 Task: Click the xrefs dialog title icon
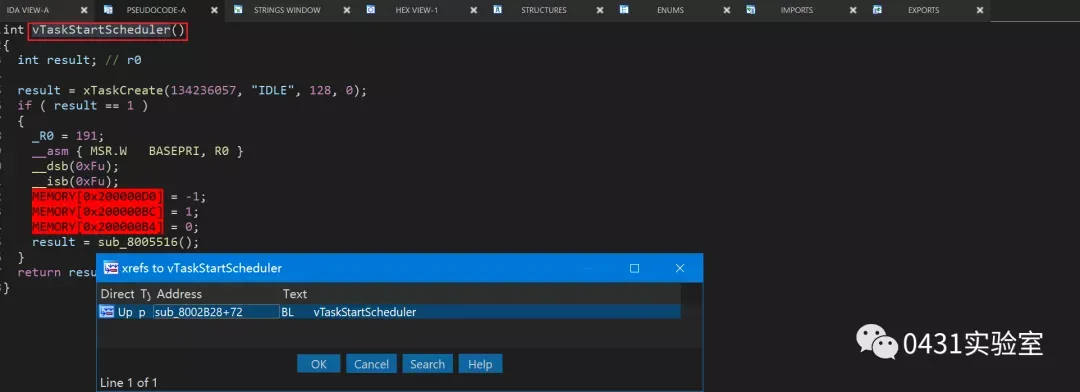pos(110,268)
